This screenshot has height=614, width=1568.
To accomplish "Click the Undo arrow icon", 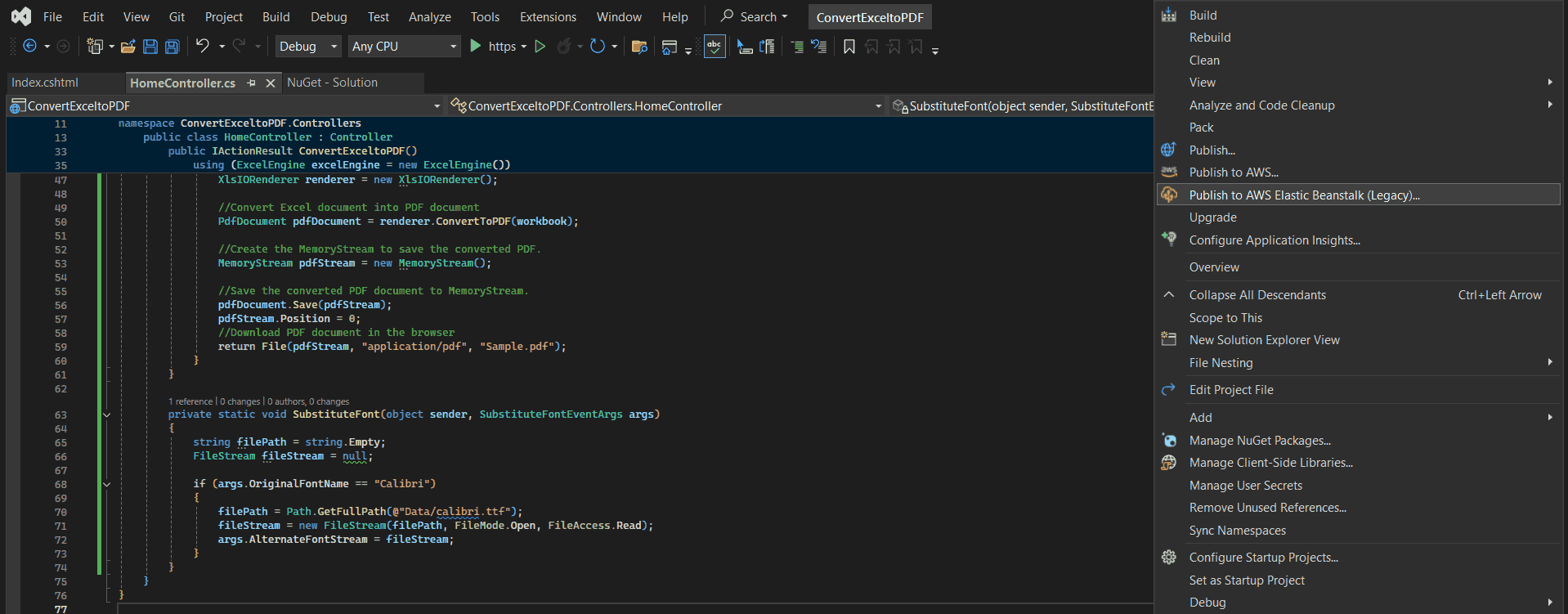I will (x=203, y=46).
